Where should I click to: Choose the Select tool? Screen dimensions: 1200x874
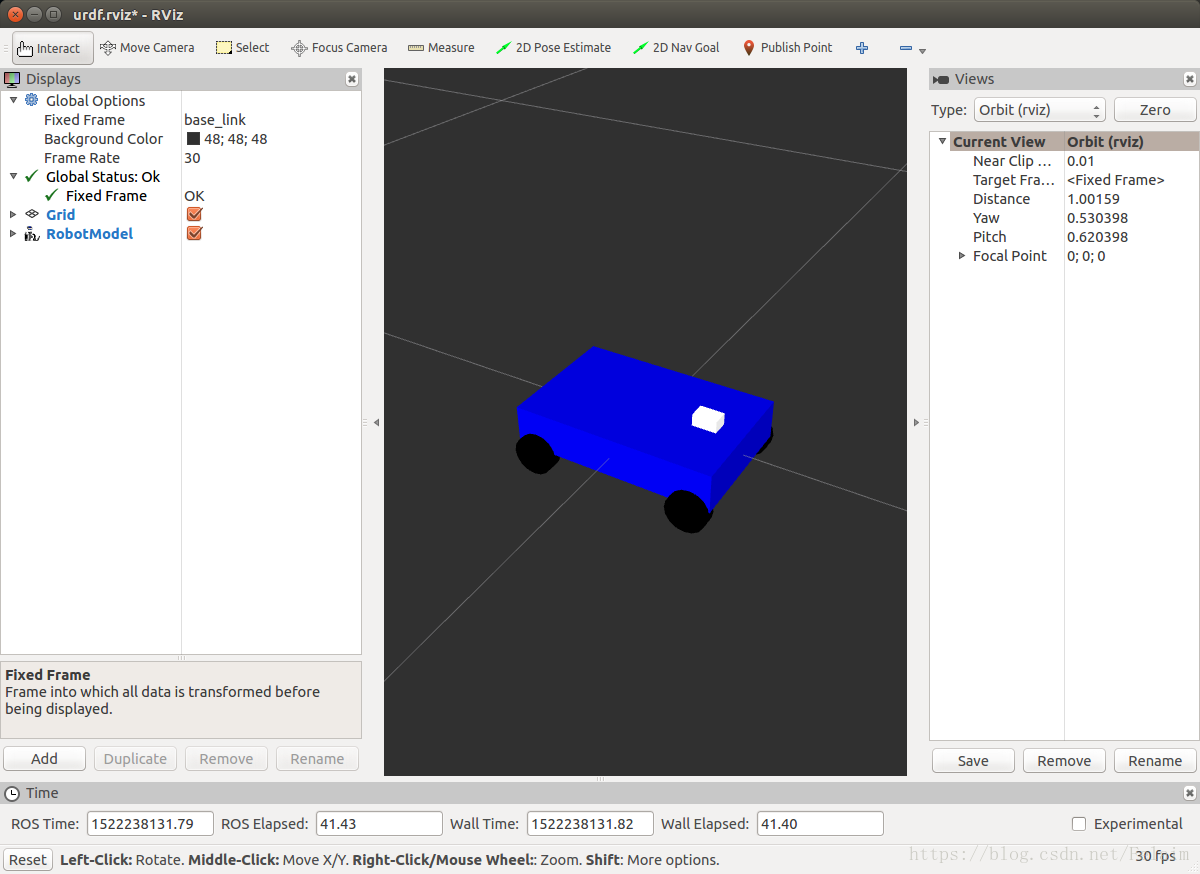tap(243, 47)
